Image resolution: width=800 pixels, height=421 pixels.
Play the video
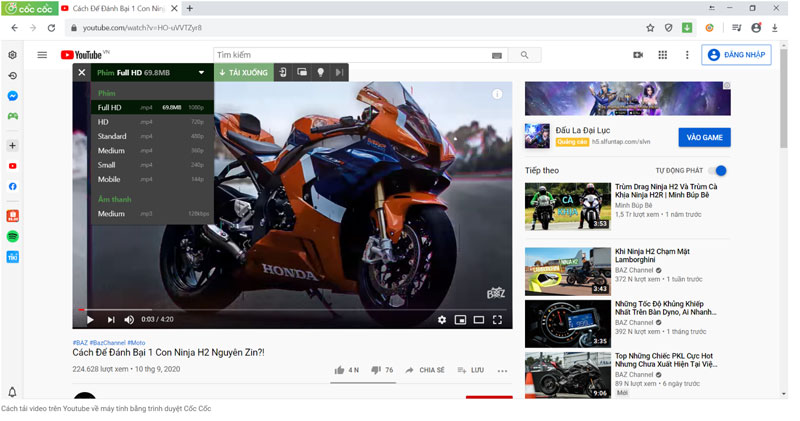coord(90,319)
